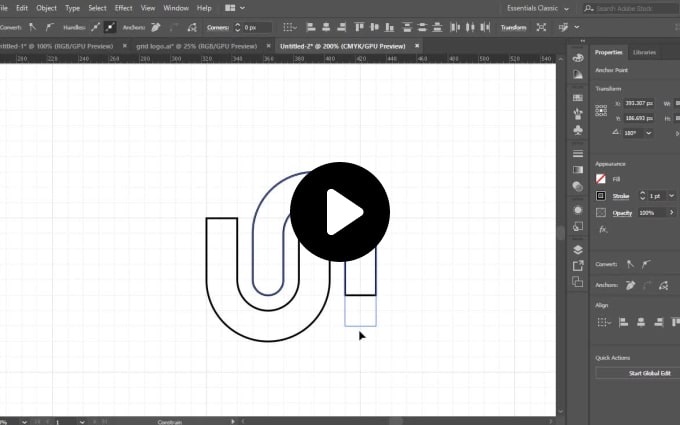680x425 pixels.
Task: Convert selected anchor to smooth in control bar
Action: (x=49, y=27)
